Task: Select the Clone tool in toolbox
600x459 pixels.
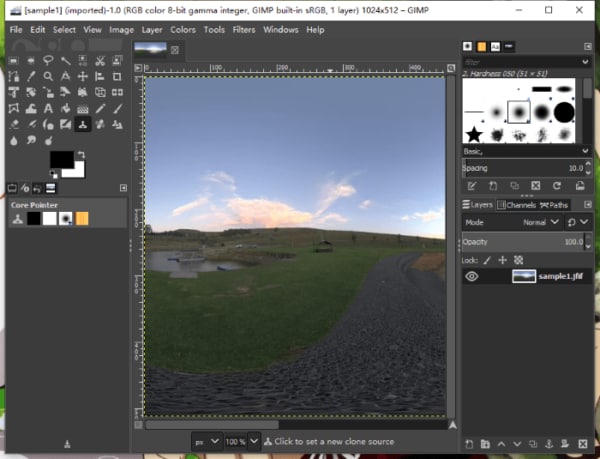Action: tap(83, 124)
